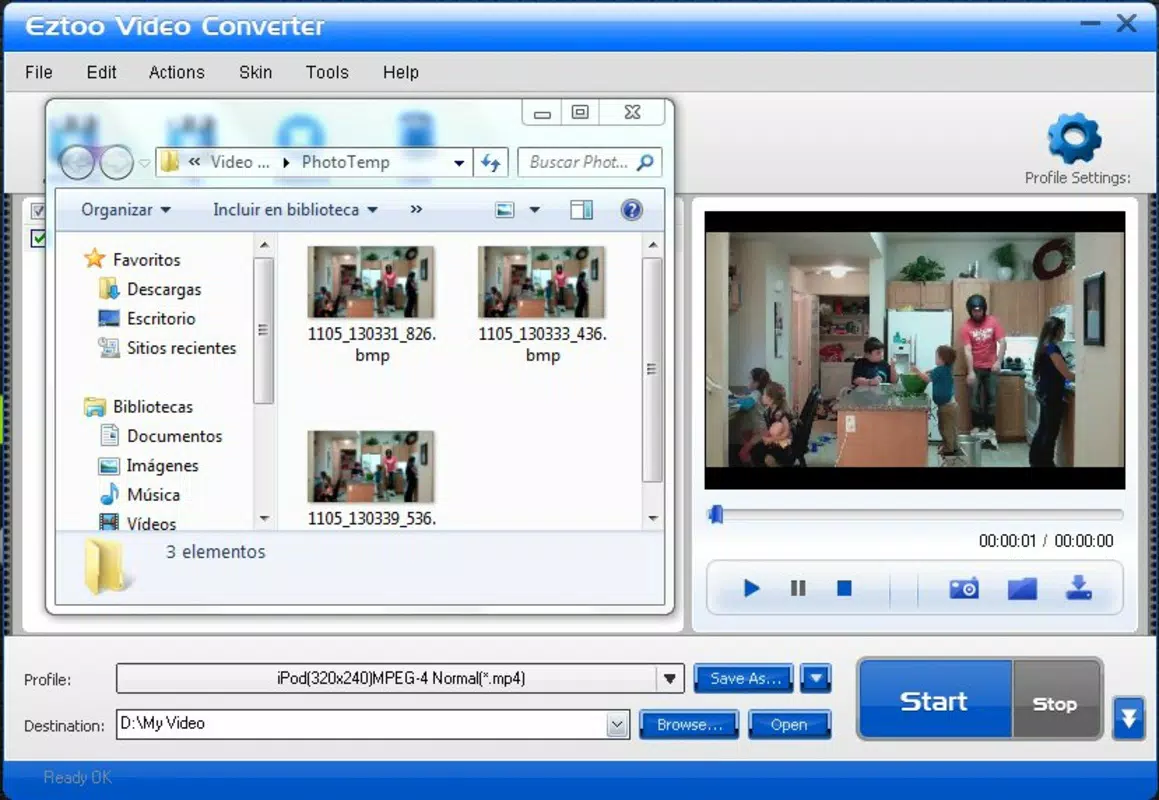The width and height of the screenshot is (1159, 800).
Task: Click the download arrow icon in player
Action: coord(1079,588)
